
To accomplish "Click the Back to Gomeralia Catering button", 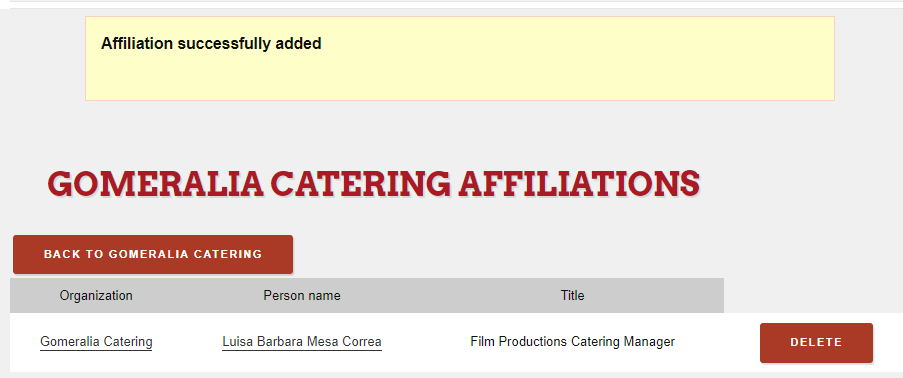I will point(153,254).
